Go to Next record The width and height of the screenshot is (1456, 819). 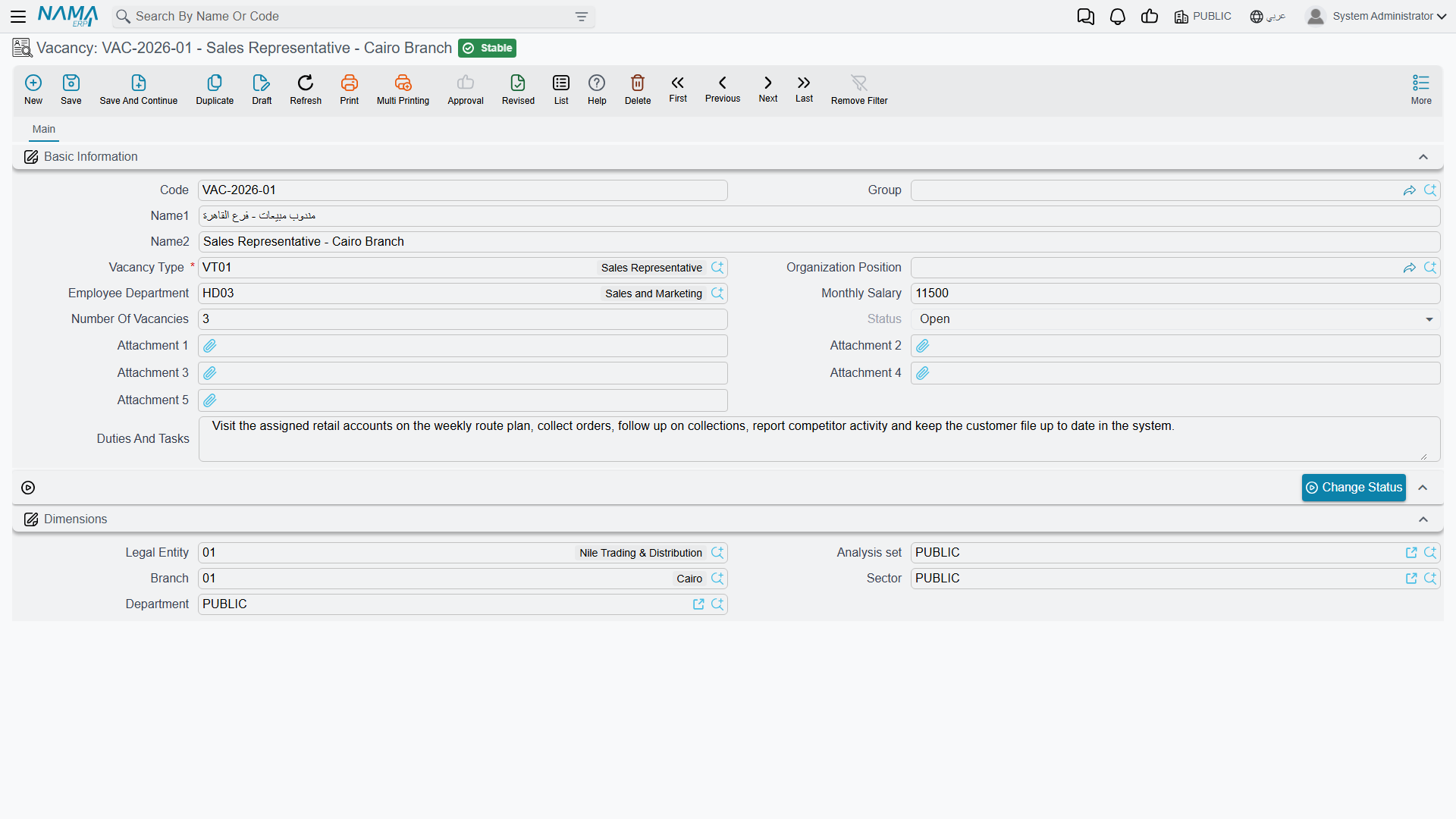[x=768, y=89]
